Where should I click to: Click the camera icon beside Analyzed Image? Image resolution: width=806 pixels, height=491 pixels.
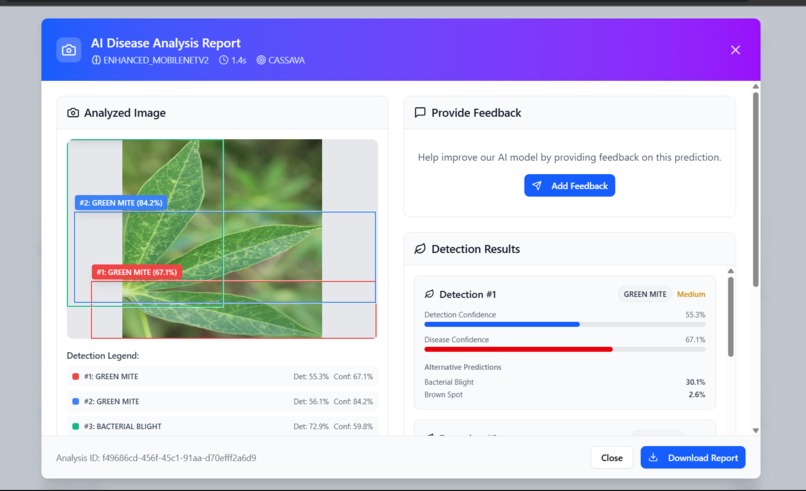click(x=73, y=113)
